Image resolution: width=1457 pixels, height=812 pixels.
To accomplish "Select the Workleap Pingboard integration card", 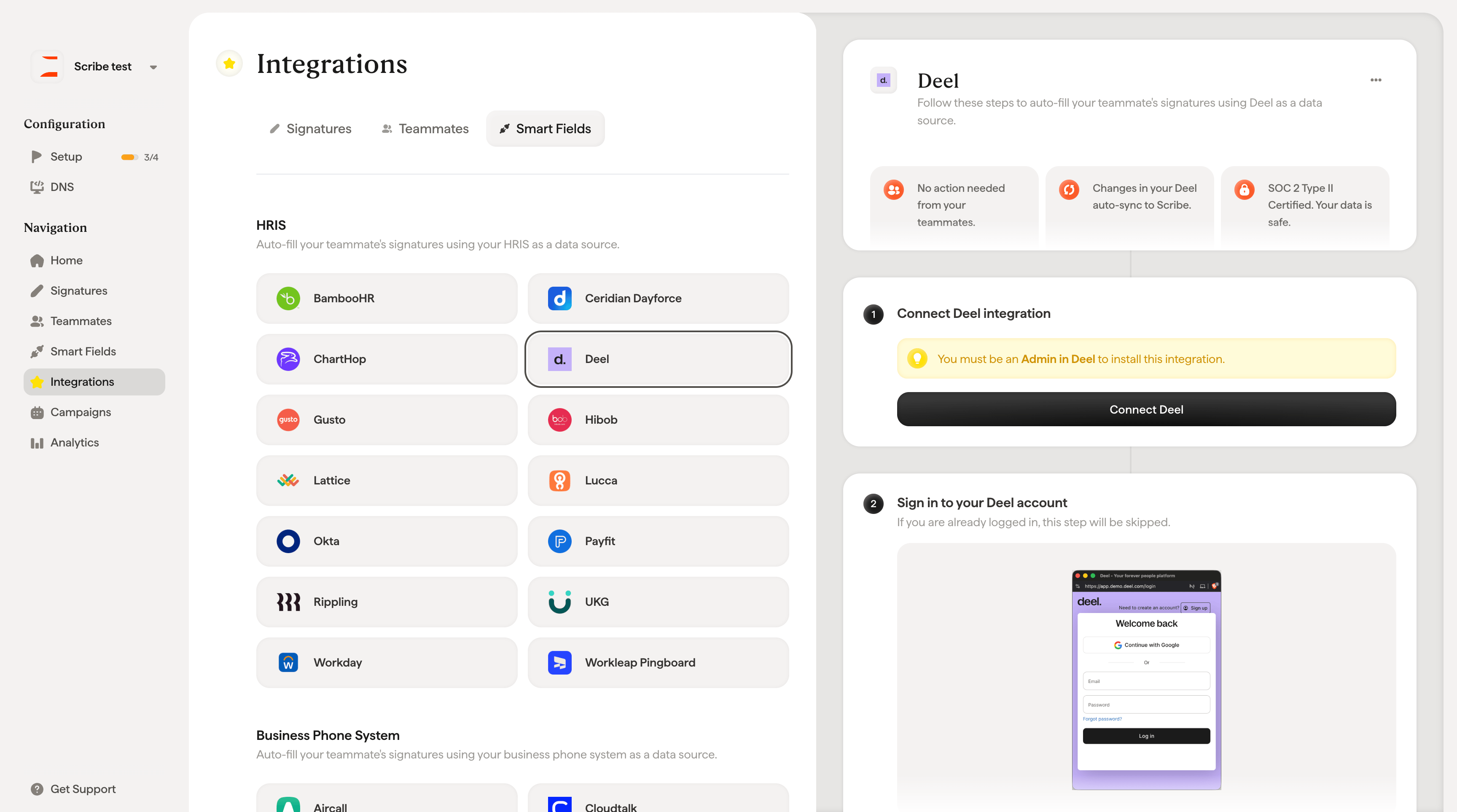I will pos(659,662).
